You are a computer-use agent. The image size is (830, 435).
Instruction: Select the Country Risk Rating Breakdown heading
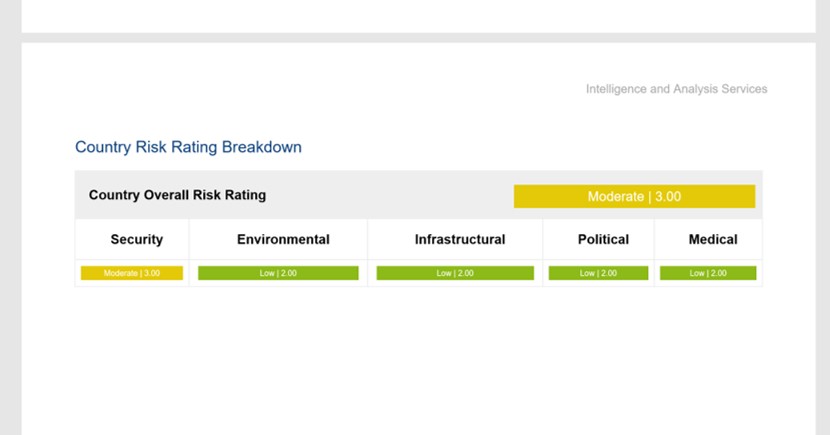[188, 147]
